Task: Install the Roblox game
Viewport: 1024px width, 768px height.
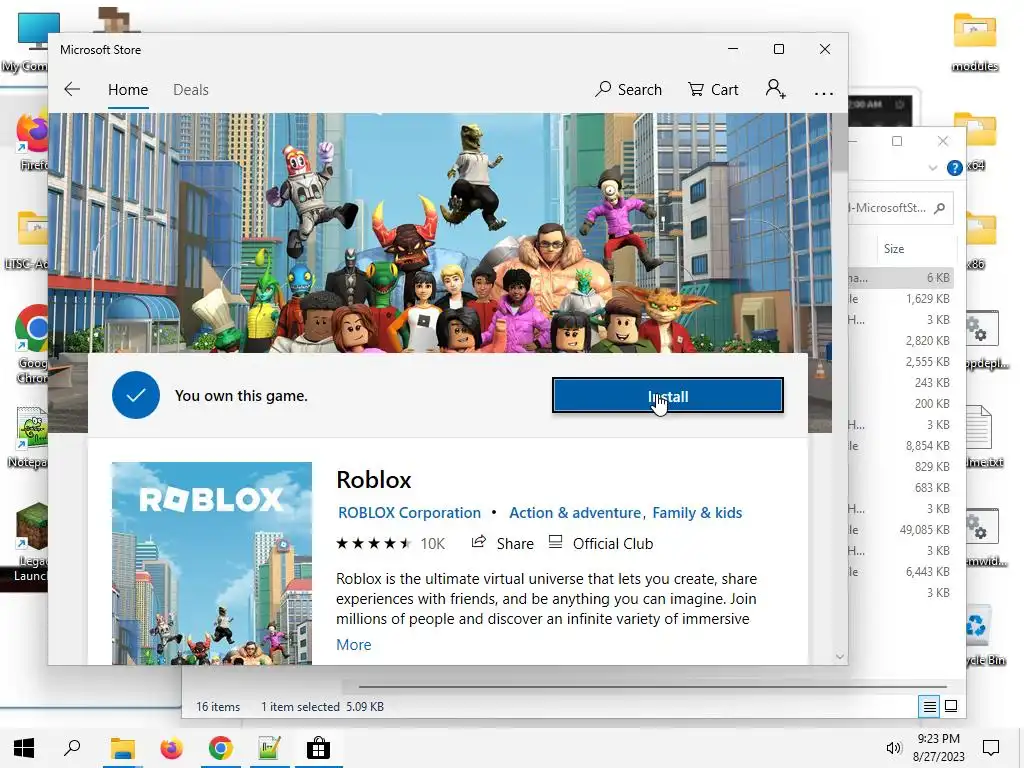Action: 667,396
